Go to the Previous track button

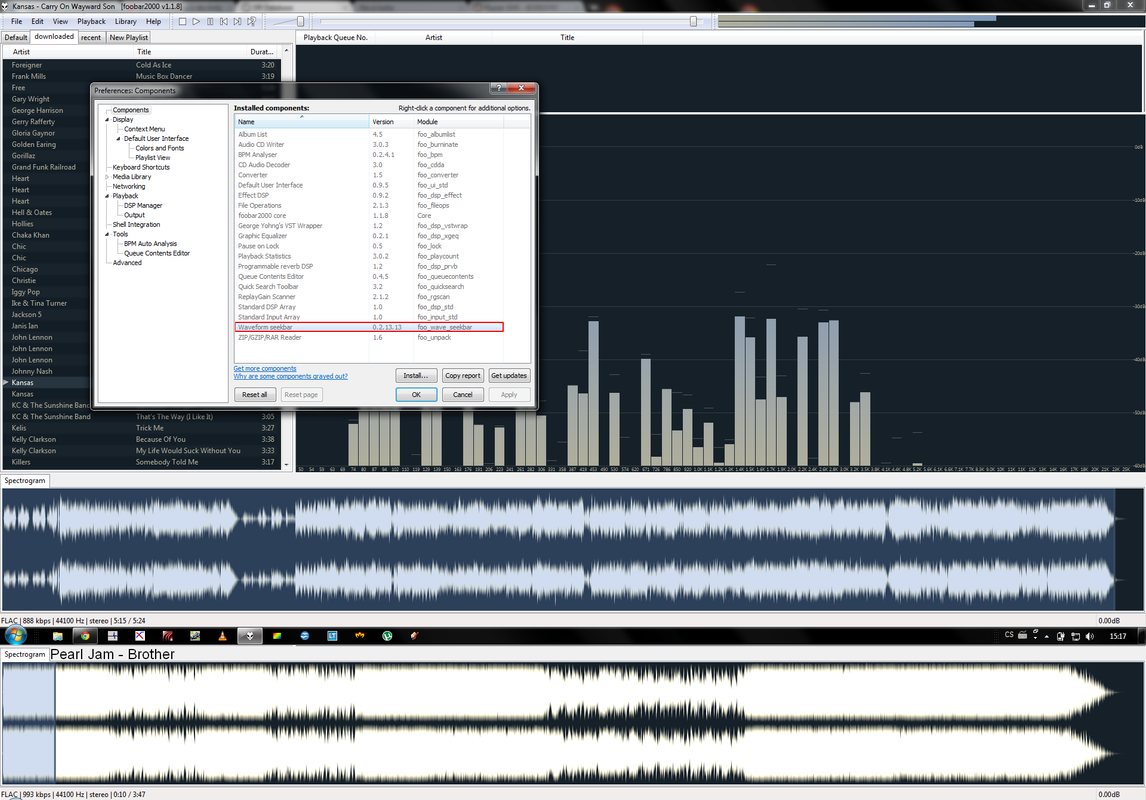224,21
